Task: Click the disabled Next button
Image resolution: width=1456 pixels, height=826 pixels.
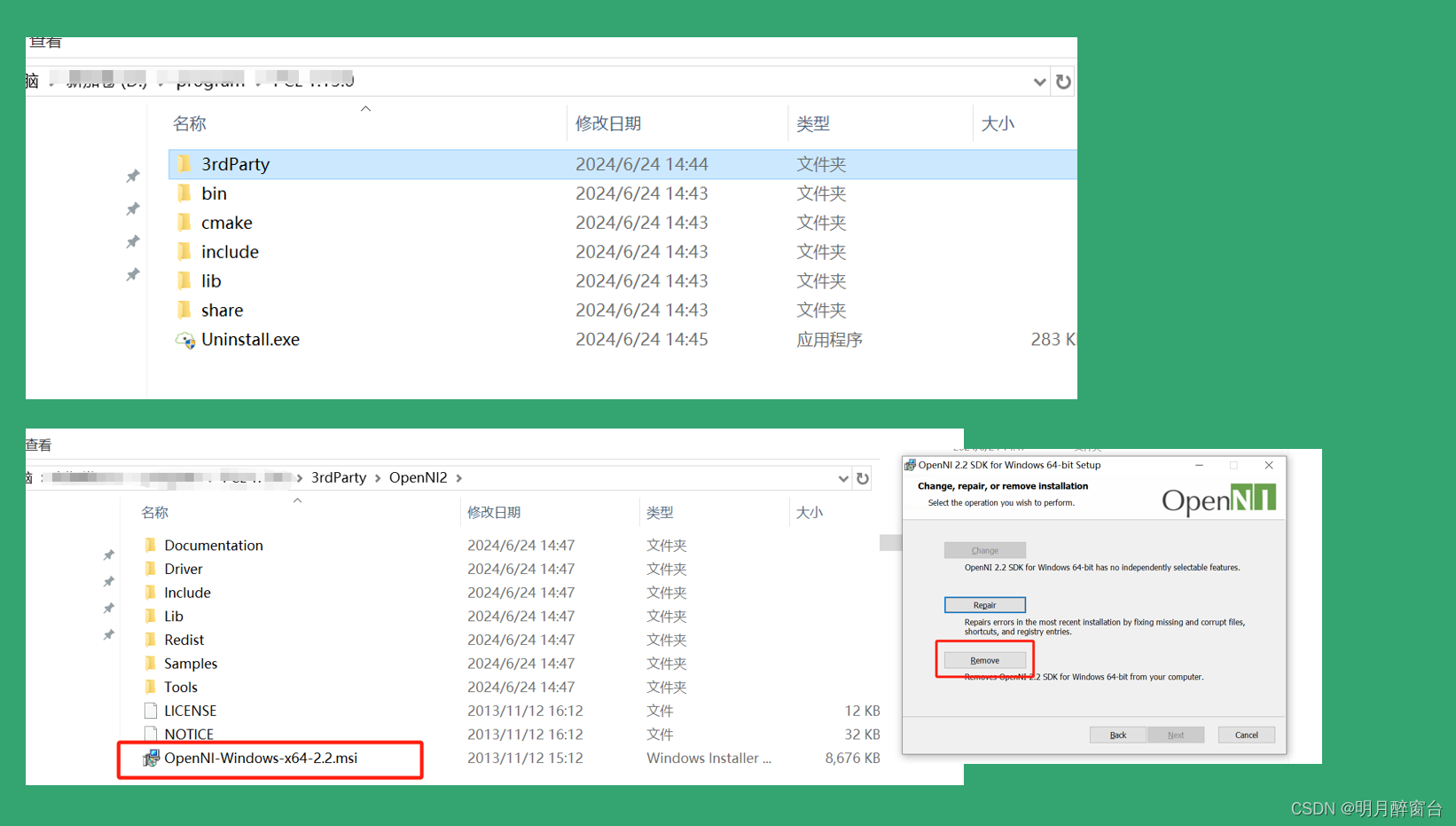Action: [x=1176, y=735]
